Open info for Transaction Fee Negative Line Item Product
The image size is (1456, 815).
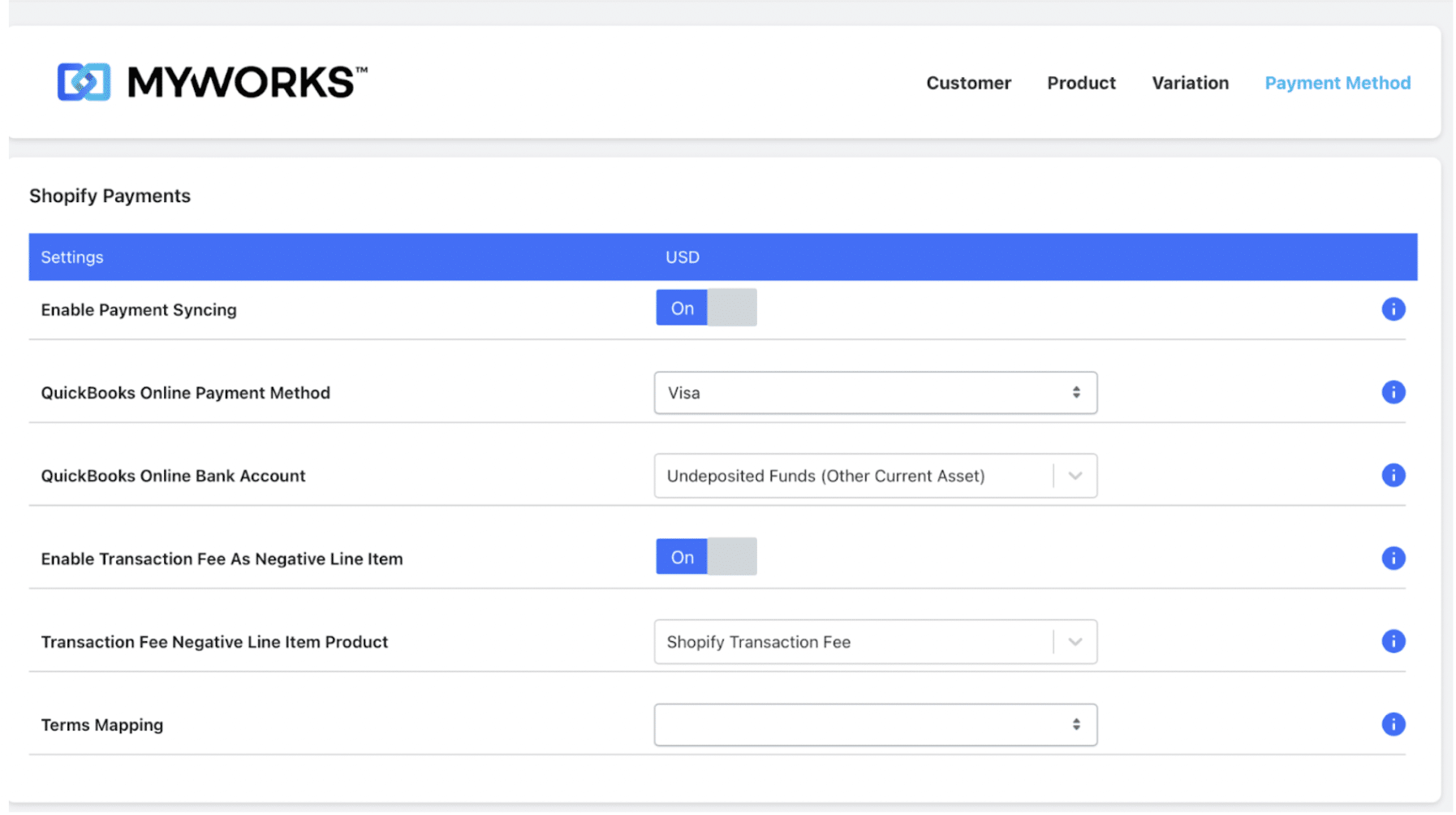[1394, 641]
